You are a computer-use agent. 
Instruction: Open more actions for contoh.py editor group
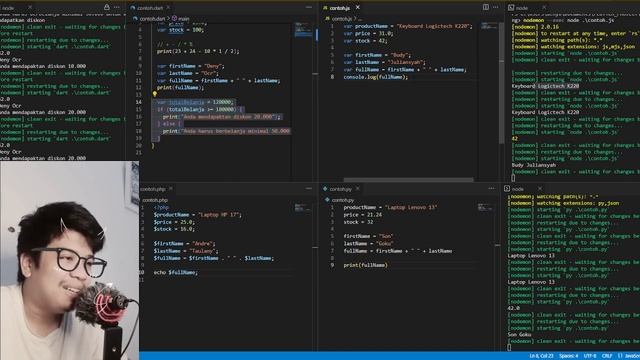point(491,188)
